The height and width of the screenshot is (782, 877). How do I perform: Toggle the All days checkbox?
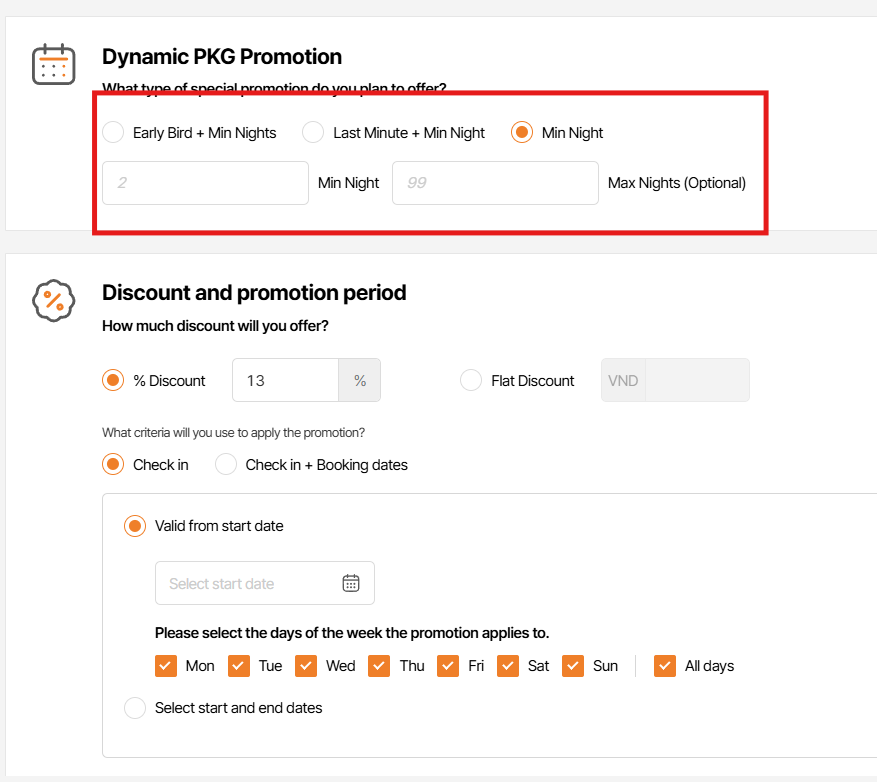point(665,666)
